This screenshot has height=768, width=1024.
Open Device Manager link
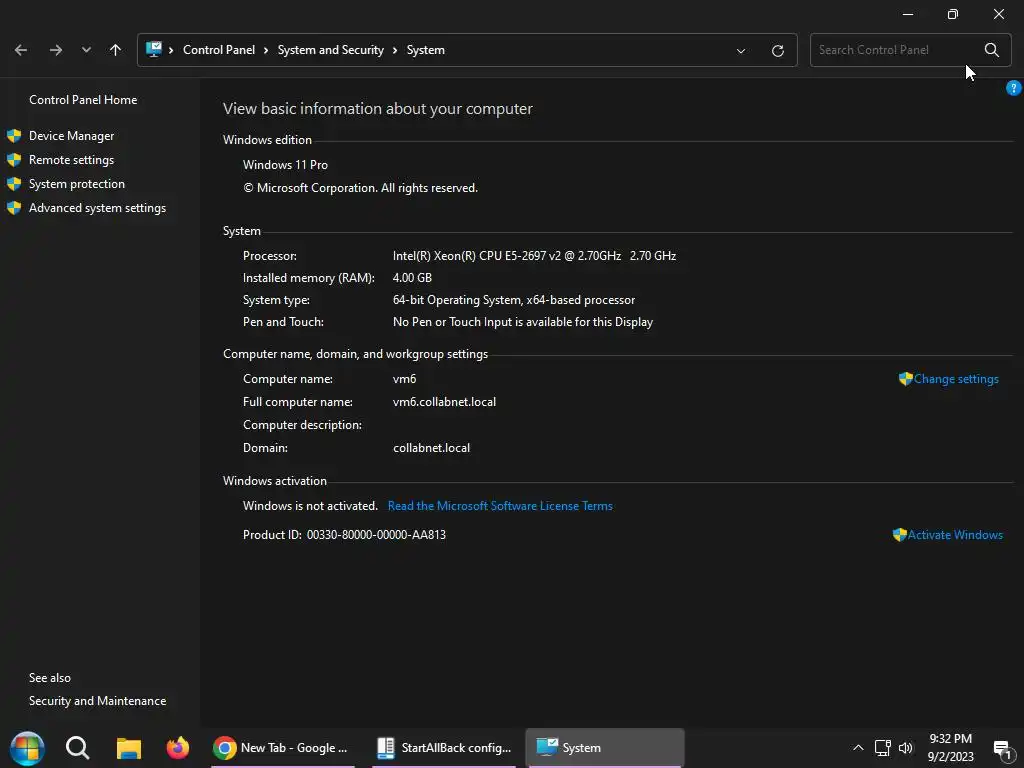click(x=71, y=136)
